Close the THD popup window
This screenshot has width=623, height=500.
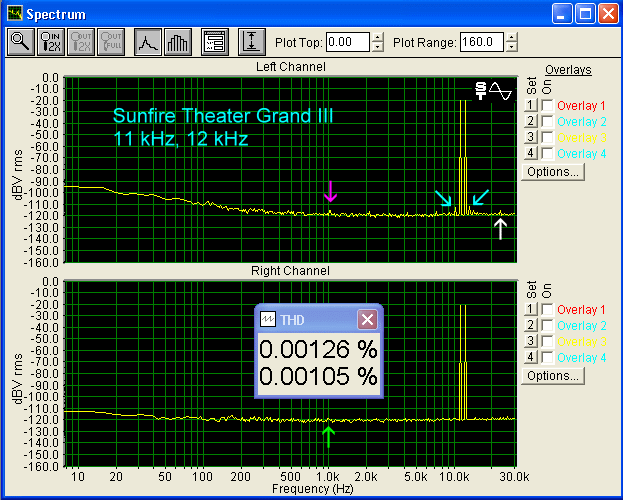[x=367, y=319]
